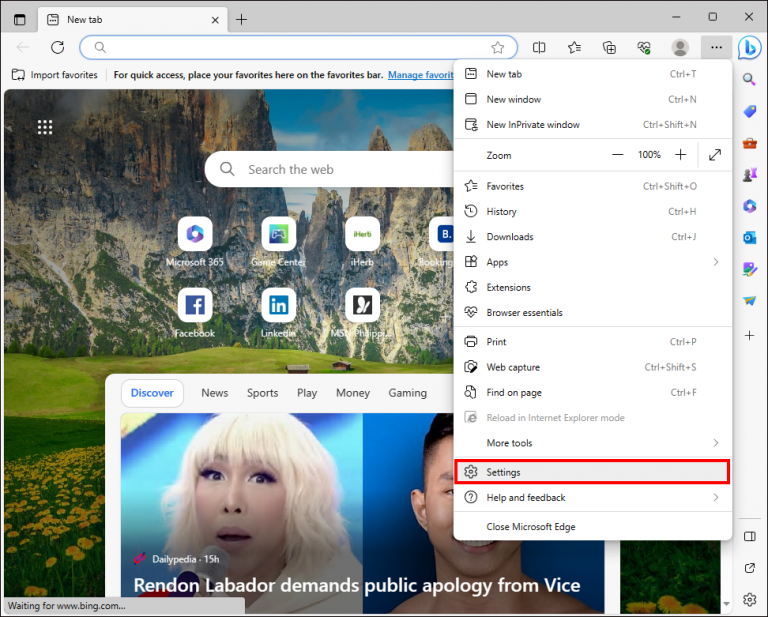Screen dimensions: 768x617
Task: Open Extensions menu item
Action: pyautogui.click(x=593, y=287)
